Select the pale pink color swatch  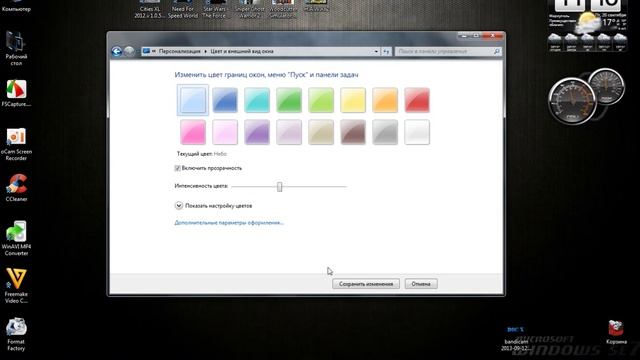point(224,132)
